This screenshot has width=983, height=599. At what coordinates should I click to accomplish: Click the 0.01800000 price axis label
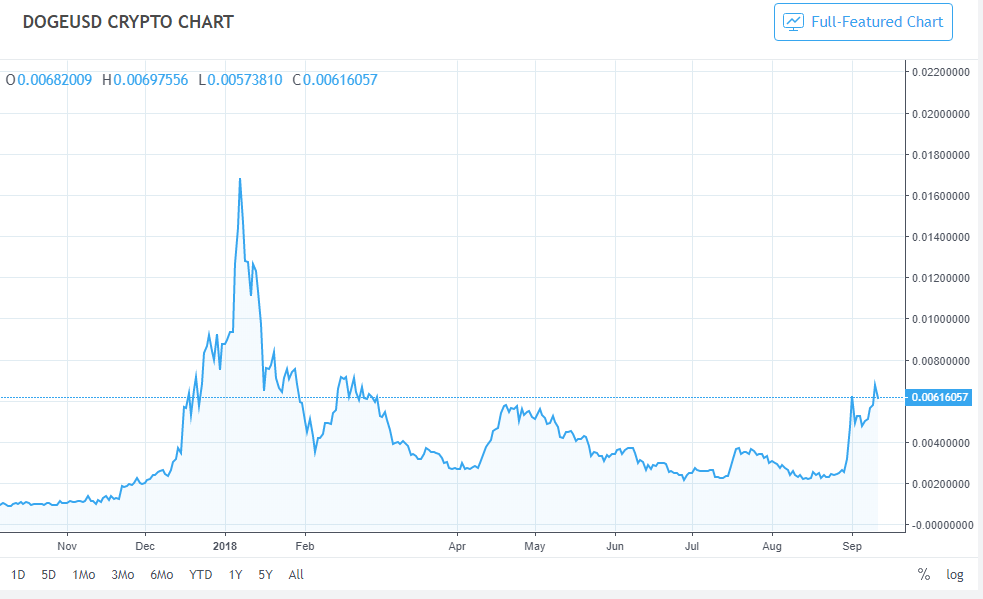[x=941, y=155]
